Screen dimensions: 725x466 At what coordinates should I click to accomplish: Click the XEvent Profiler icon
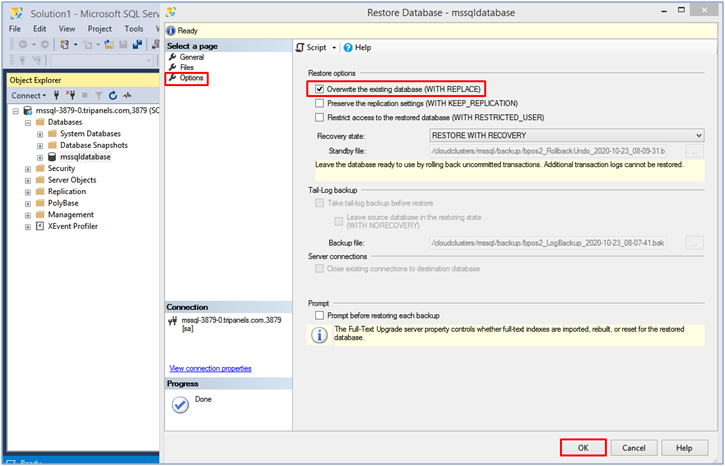tap(40, 226)
